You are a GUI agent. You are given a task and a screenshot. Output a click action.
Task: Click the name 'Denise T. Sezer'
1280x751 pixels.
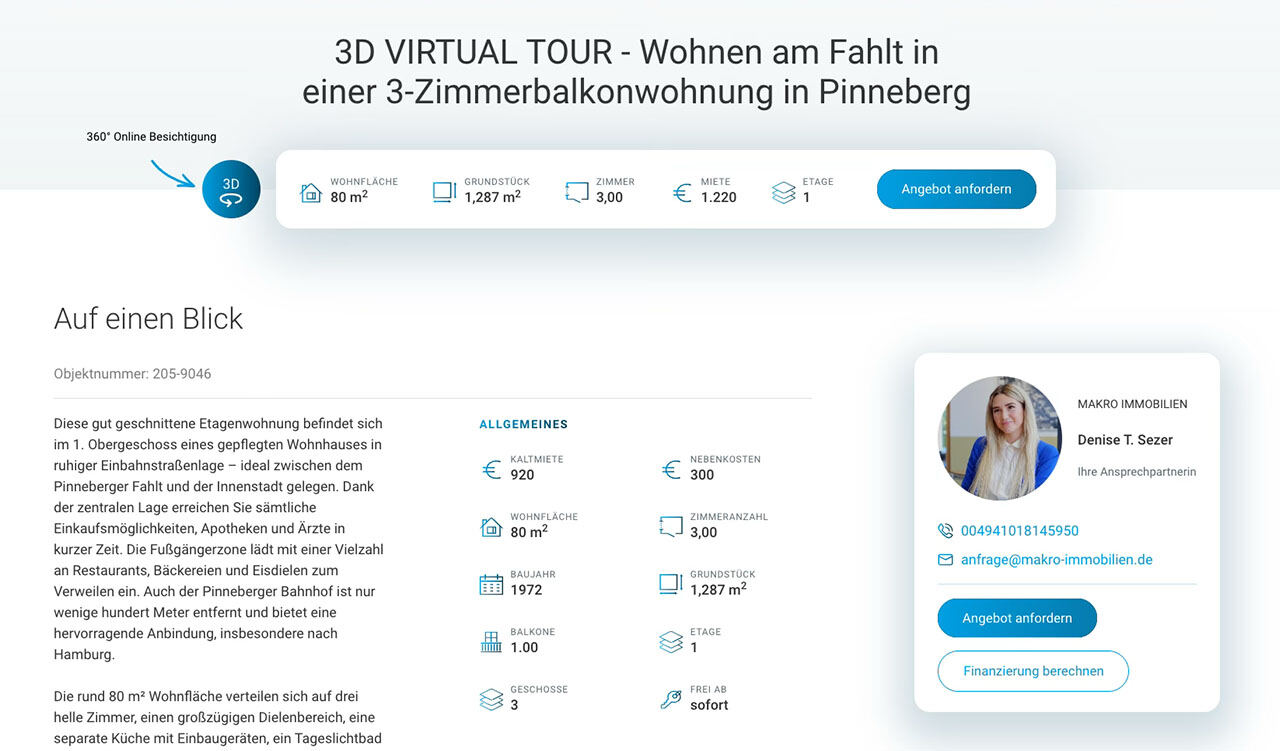(x=1125, y=440)
